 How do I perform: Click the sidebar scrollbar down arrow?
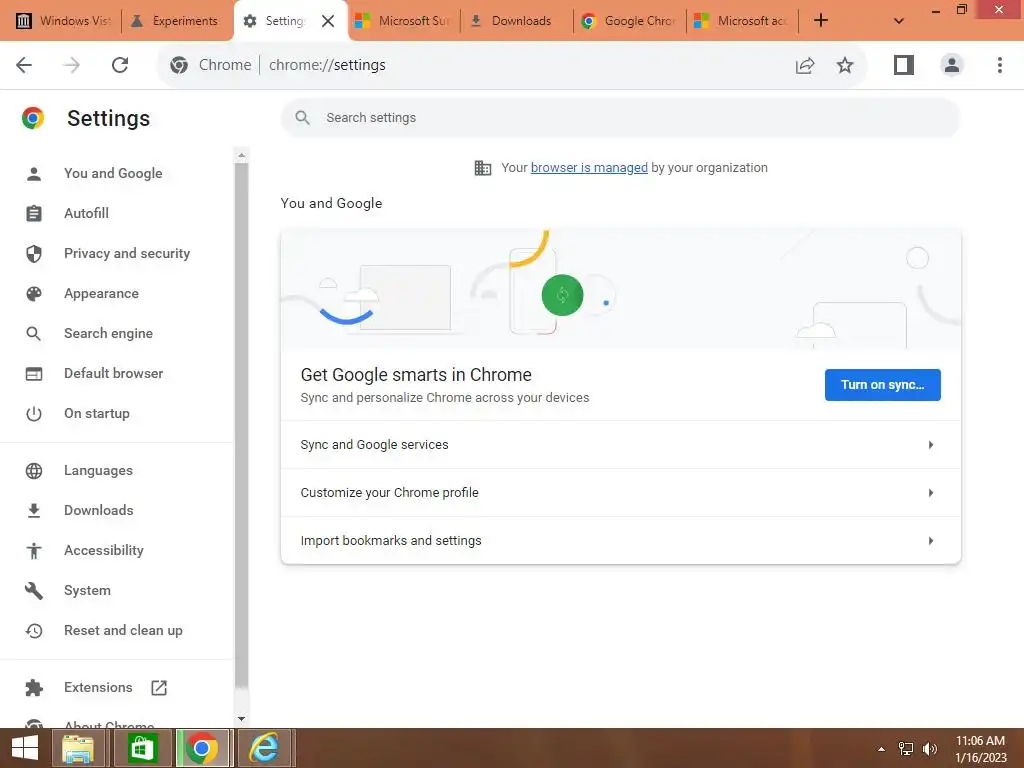point(241,719)
